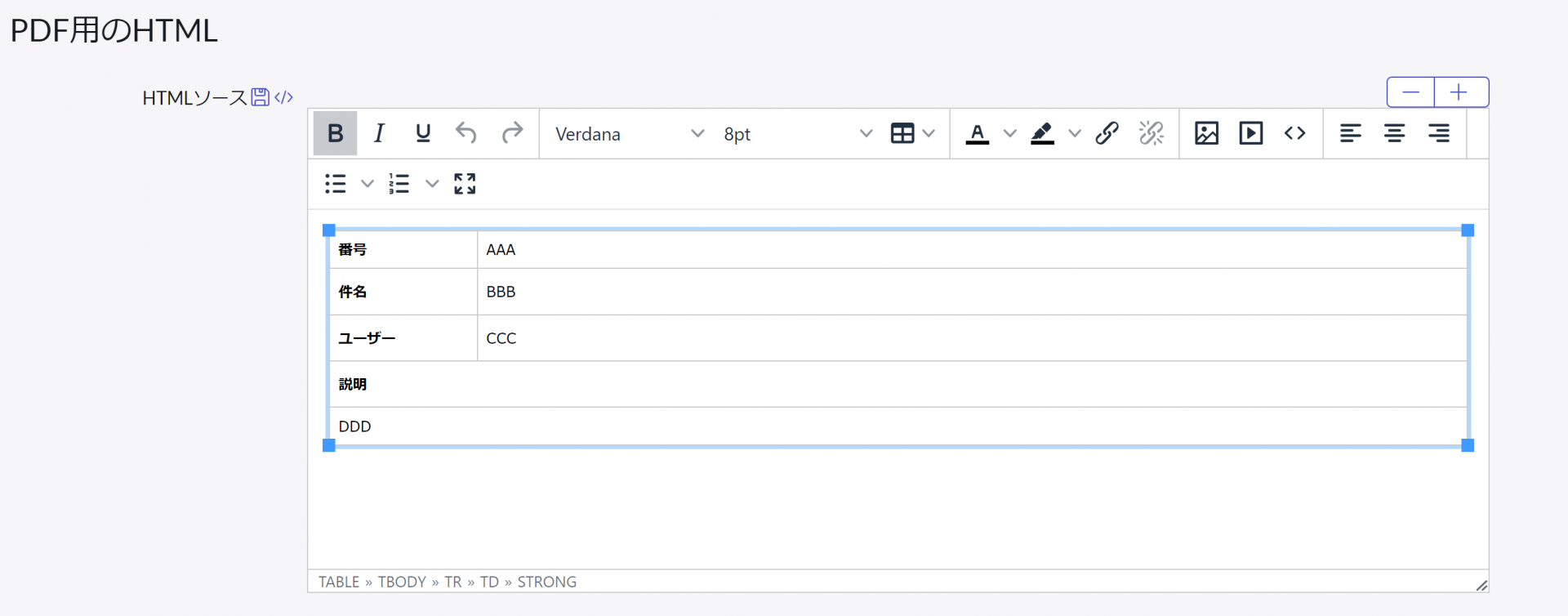
Task: Click the Redo arrow icon
Action: pos(512,133)
